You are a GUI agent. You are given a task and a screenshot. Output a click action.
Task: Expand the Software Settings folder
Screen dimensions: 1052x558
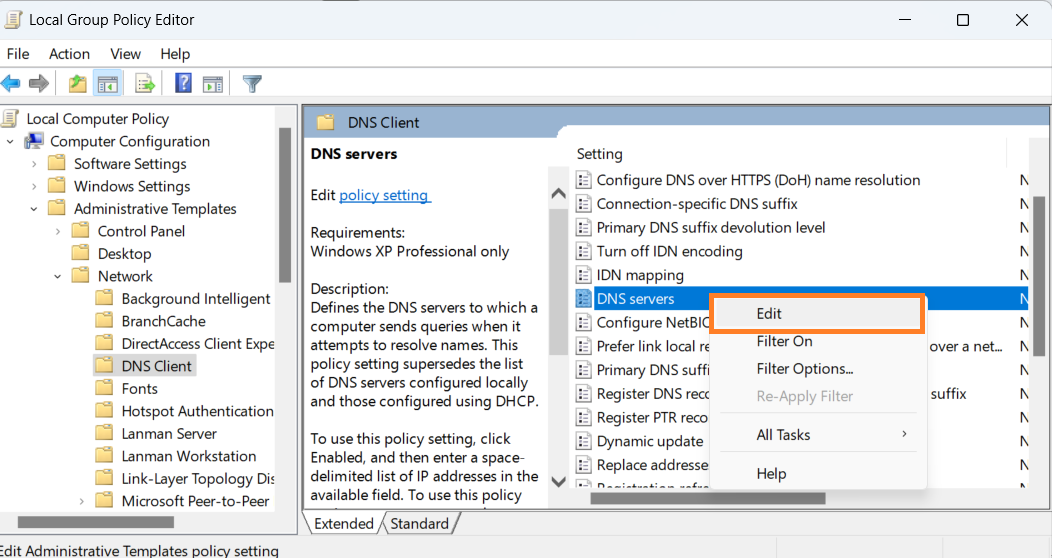(x=34, y=164)
